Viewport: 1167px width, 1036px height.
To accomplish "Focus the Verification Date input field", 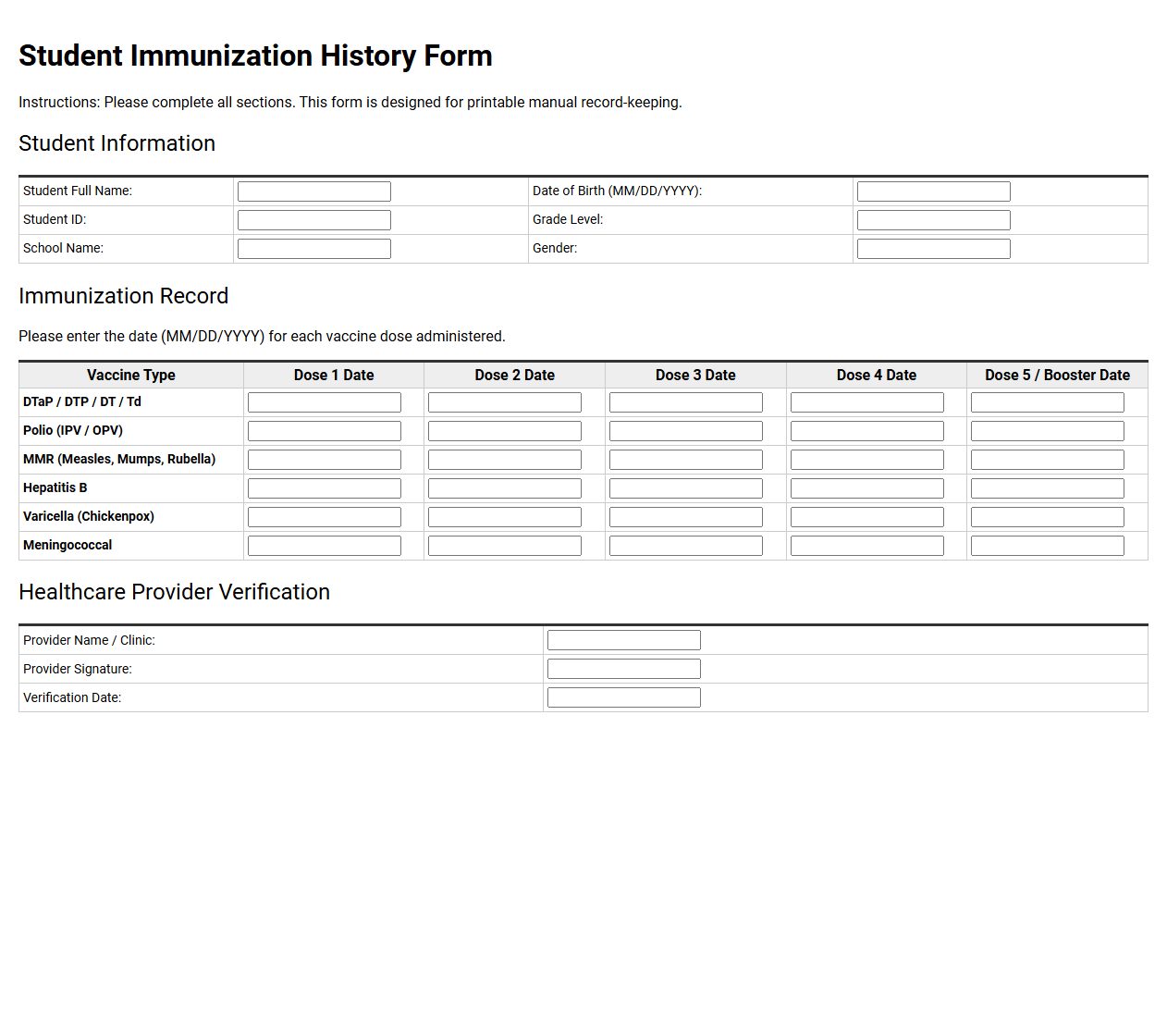I will pos(624,697).
